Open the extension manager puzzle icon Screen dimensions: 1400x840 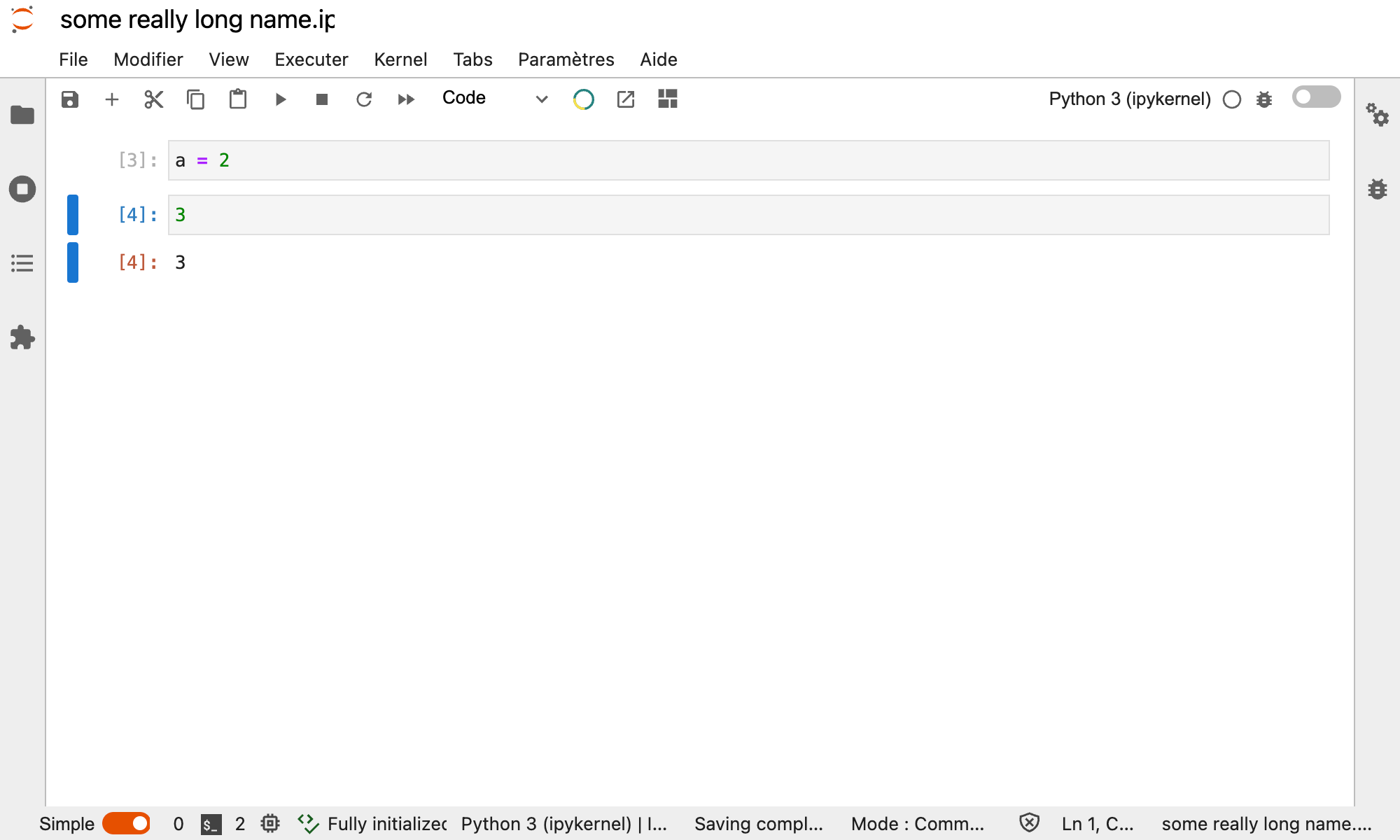click(x=22, y=337)
